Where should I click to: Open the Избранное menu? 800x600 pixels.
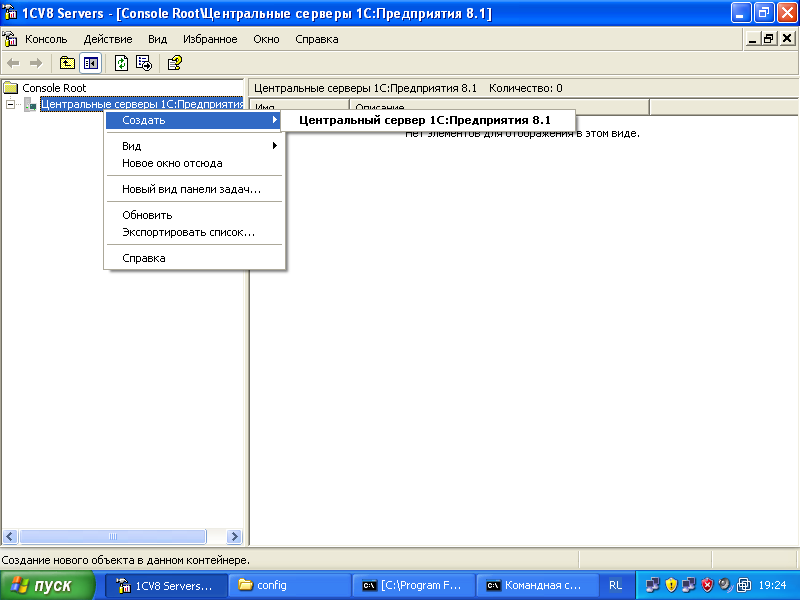[210, 39]
